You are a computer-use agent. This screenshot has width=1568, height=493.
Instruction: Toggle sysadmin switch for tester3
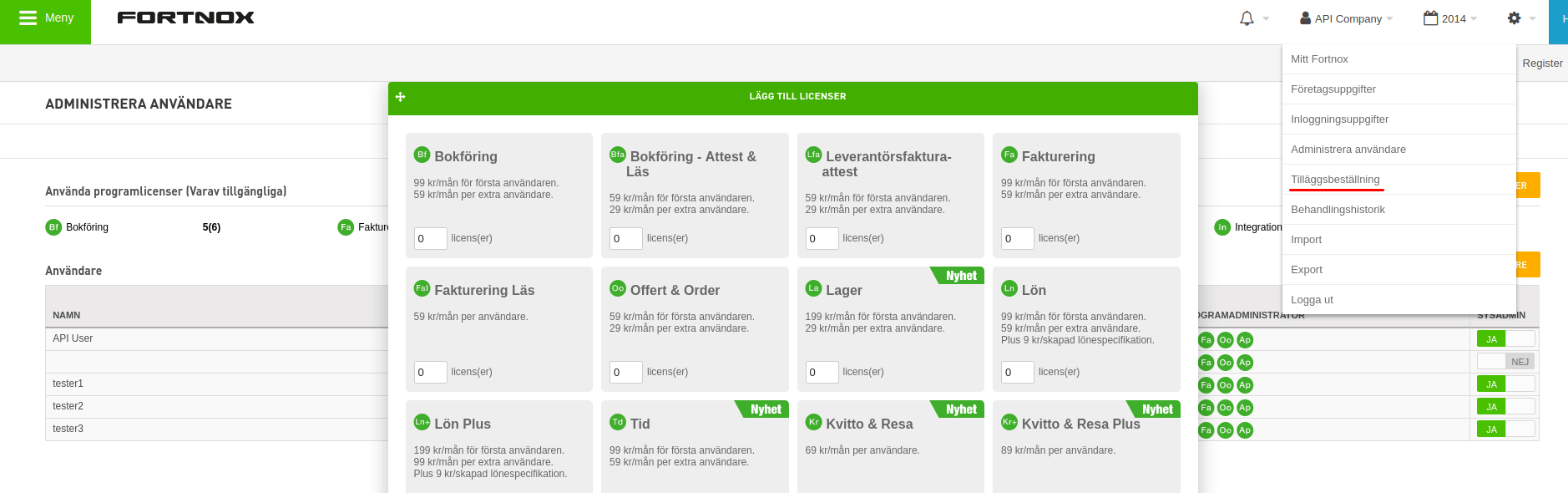[1505, 429]
